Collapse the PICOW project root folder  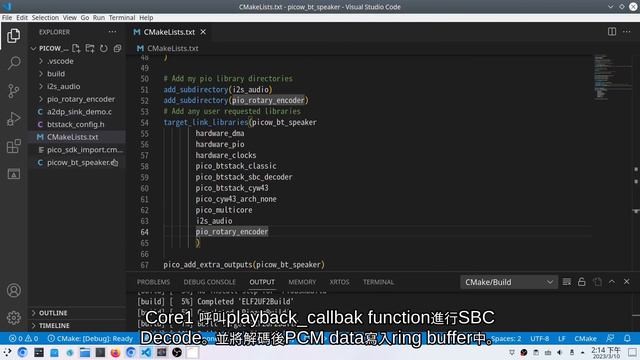[x=33, y=49]
